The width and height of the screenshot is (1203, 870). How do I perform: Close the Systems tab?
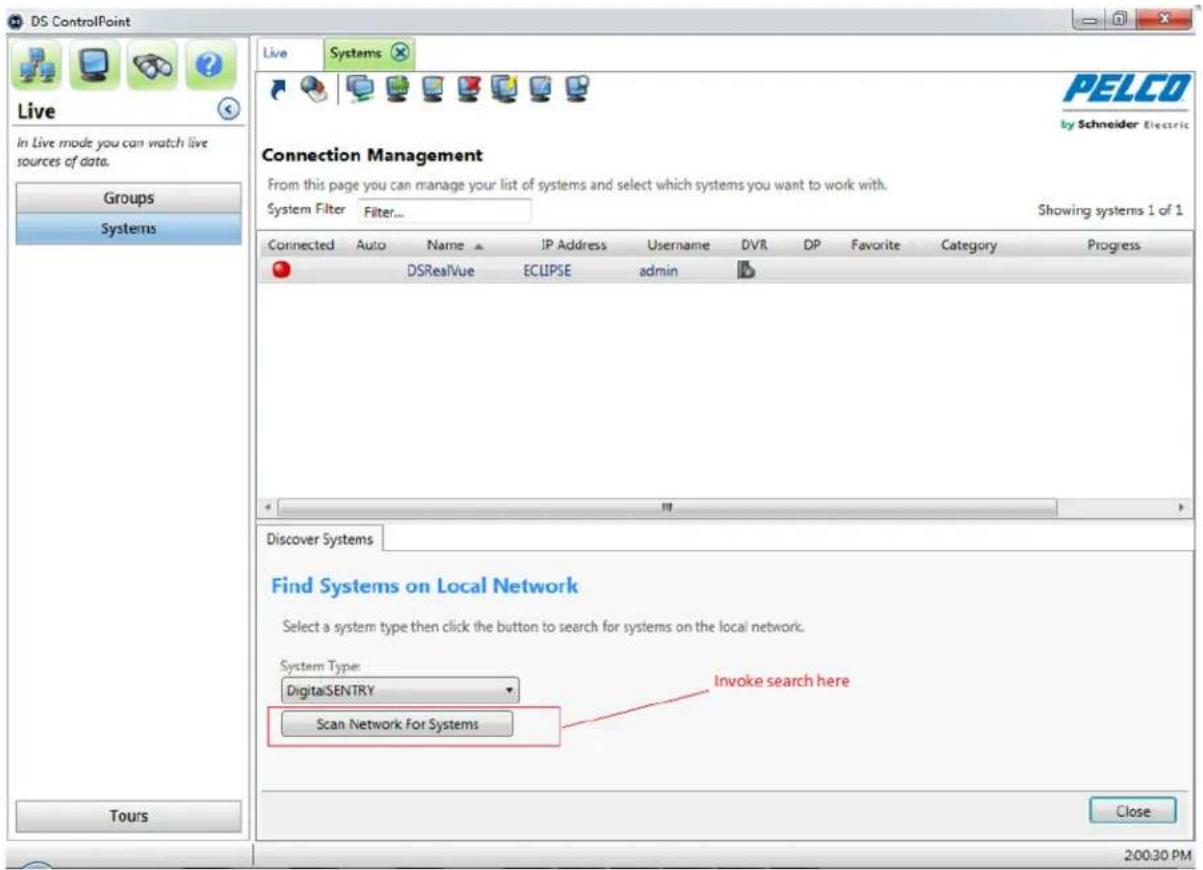click(400, 53)
